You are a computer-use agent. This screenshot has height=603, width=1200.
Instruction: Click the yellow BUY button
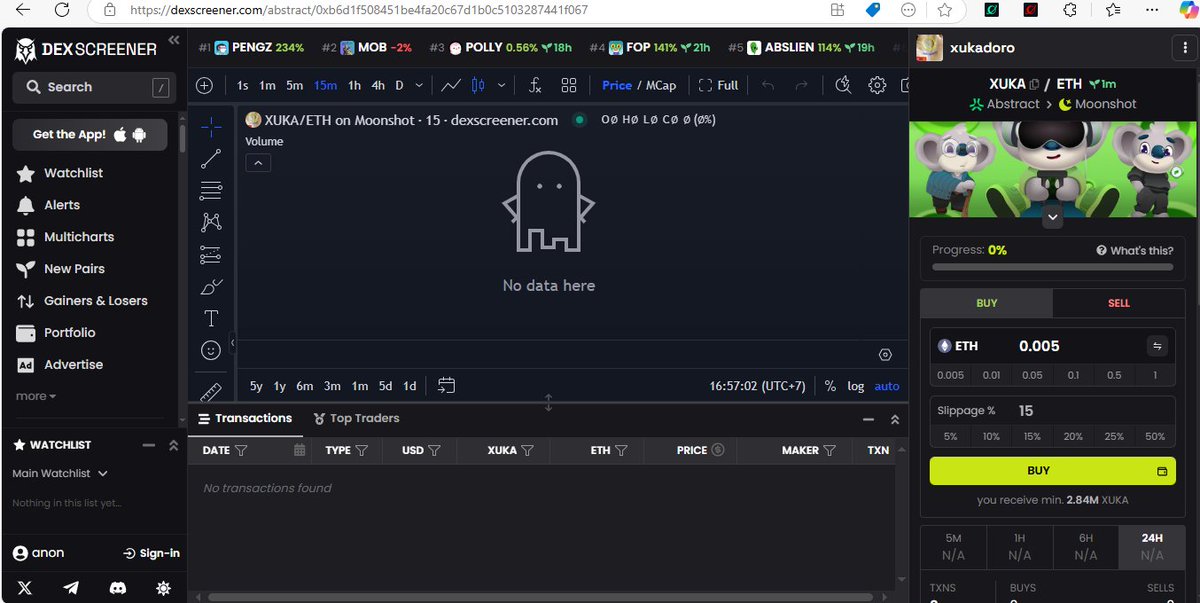point(1053,470)
